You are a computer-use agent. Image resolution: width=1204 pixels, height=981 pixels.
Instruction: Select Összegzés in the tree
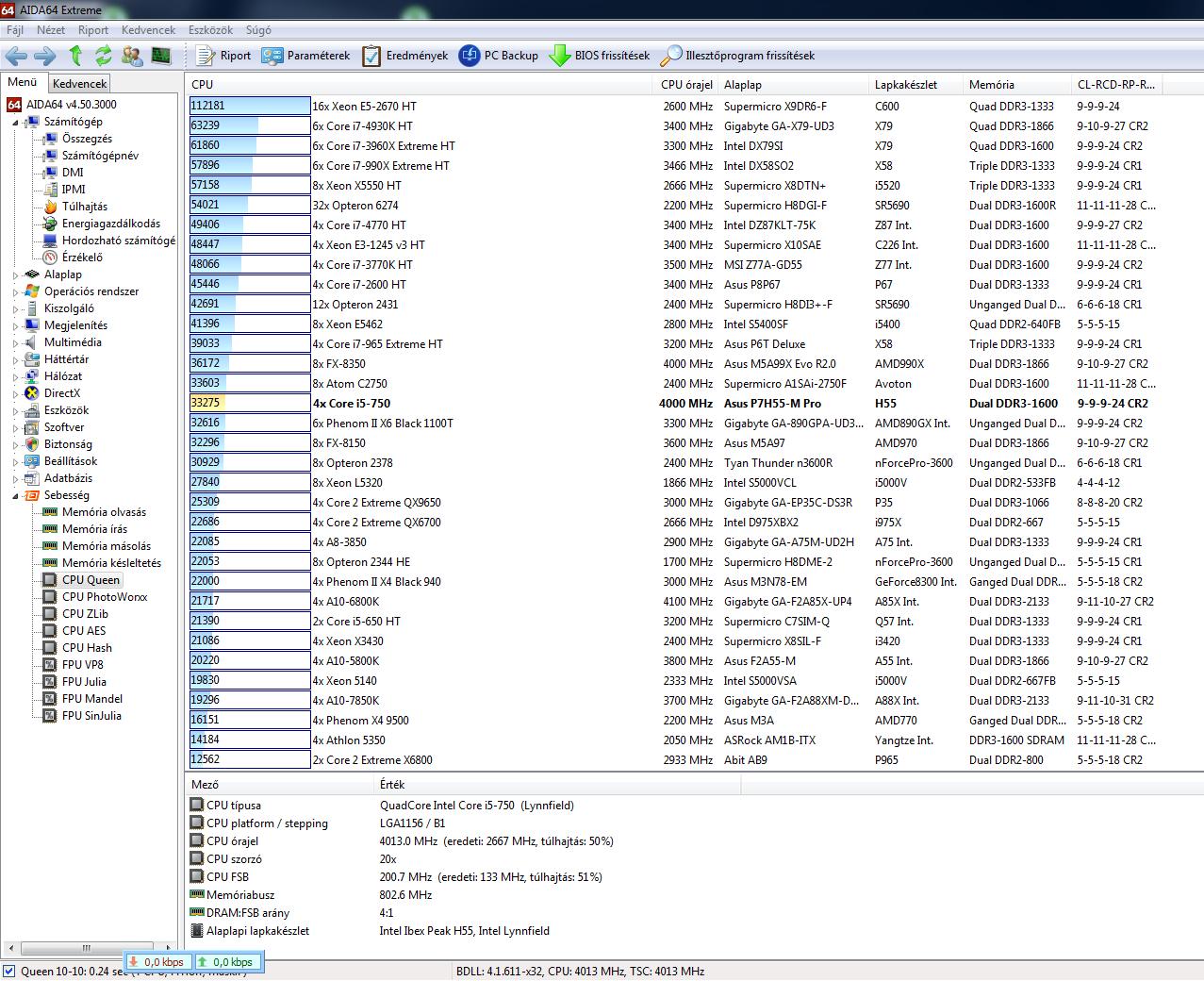tap(87, 139)
